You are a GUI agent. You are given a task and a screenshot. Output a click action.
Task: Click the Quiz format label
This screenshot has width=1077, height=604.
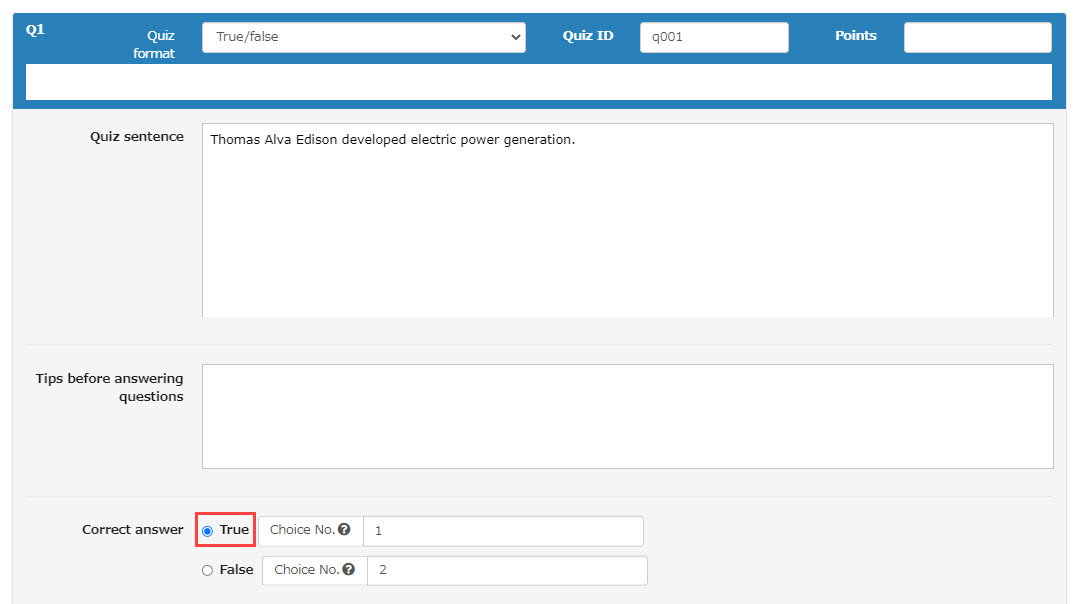coord(155,44)
